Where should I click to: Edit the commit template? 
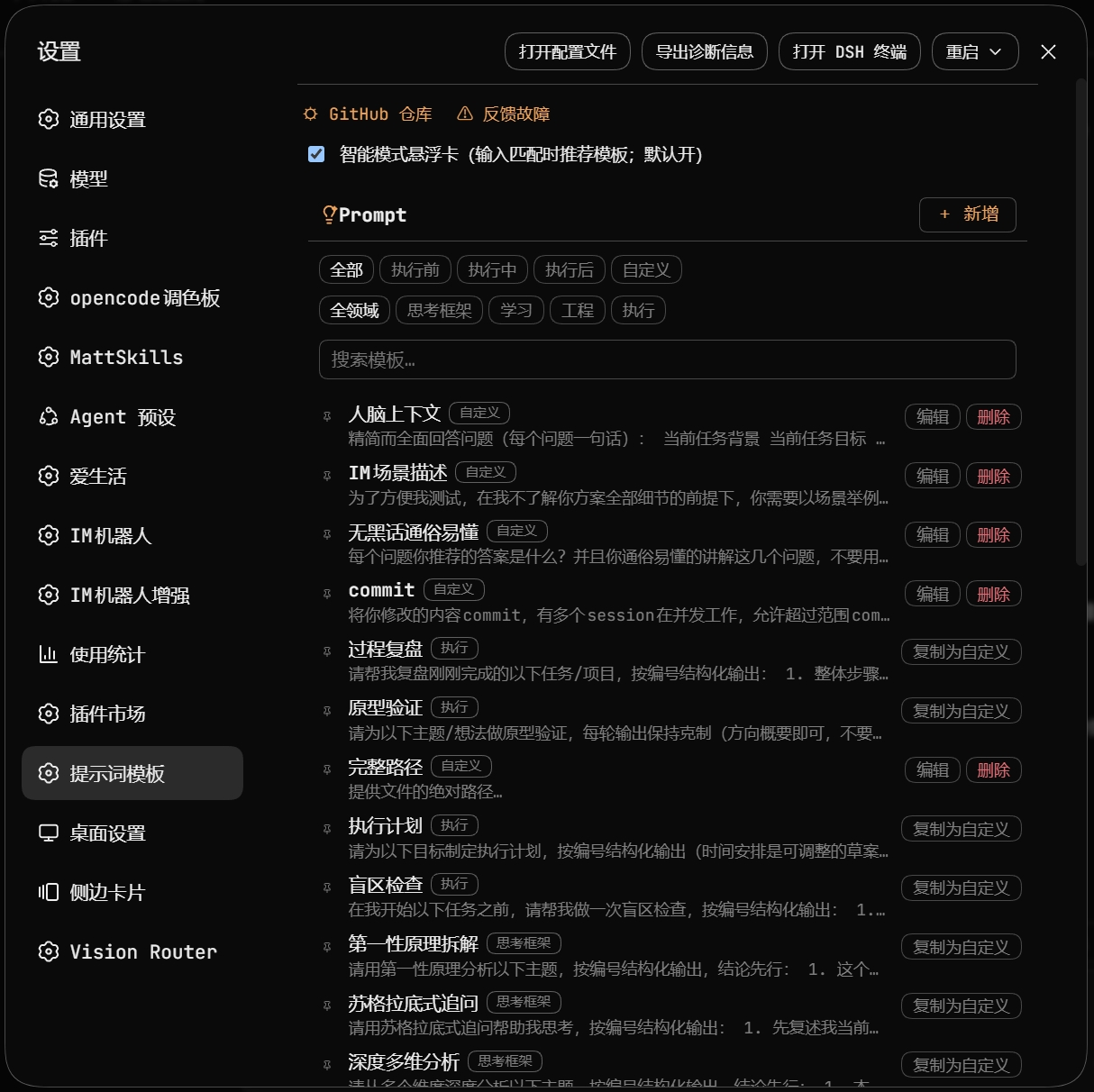pyautogui.click(x=933, y=594)
